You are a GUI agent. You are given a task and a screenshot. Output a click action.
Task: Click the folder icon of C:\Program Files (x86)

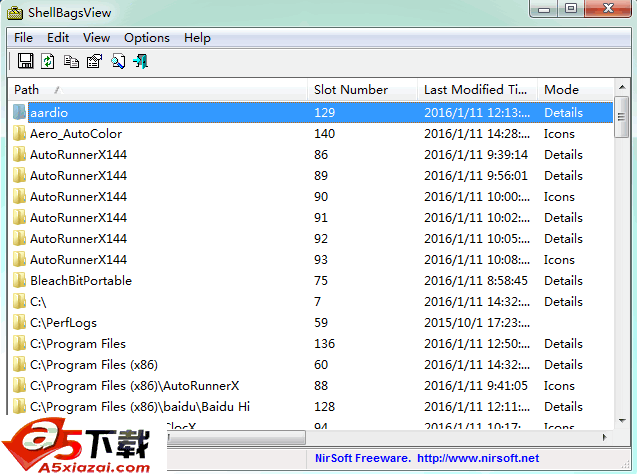click(x=19, y=364)
